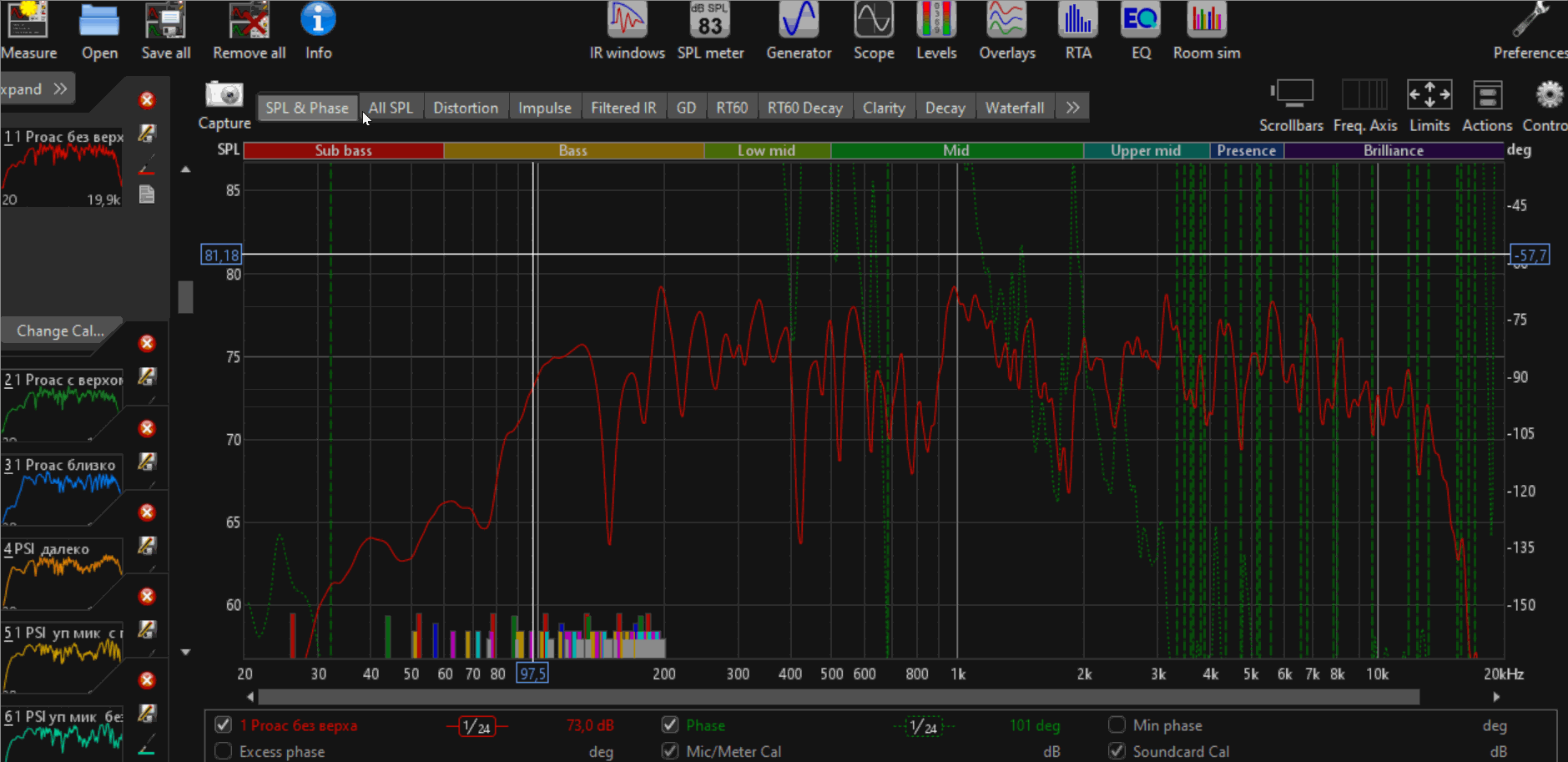This screenshot has height=762, width=1568.
Task: Open the Filtered IR tab
Action: coord(623,108)
